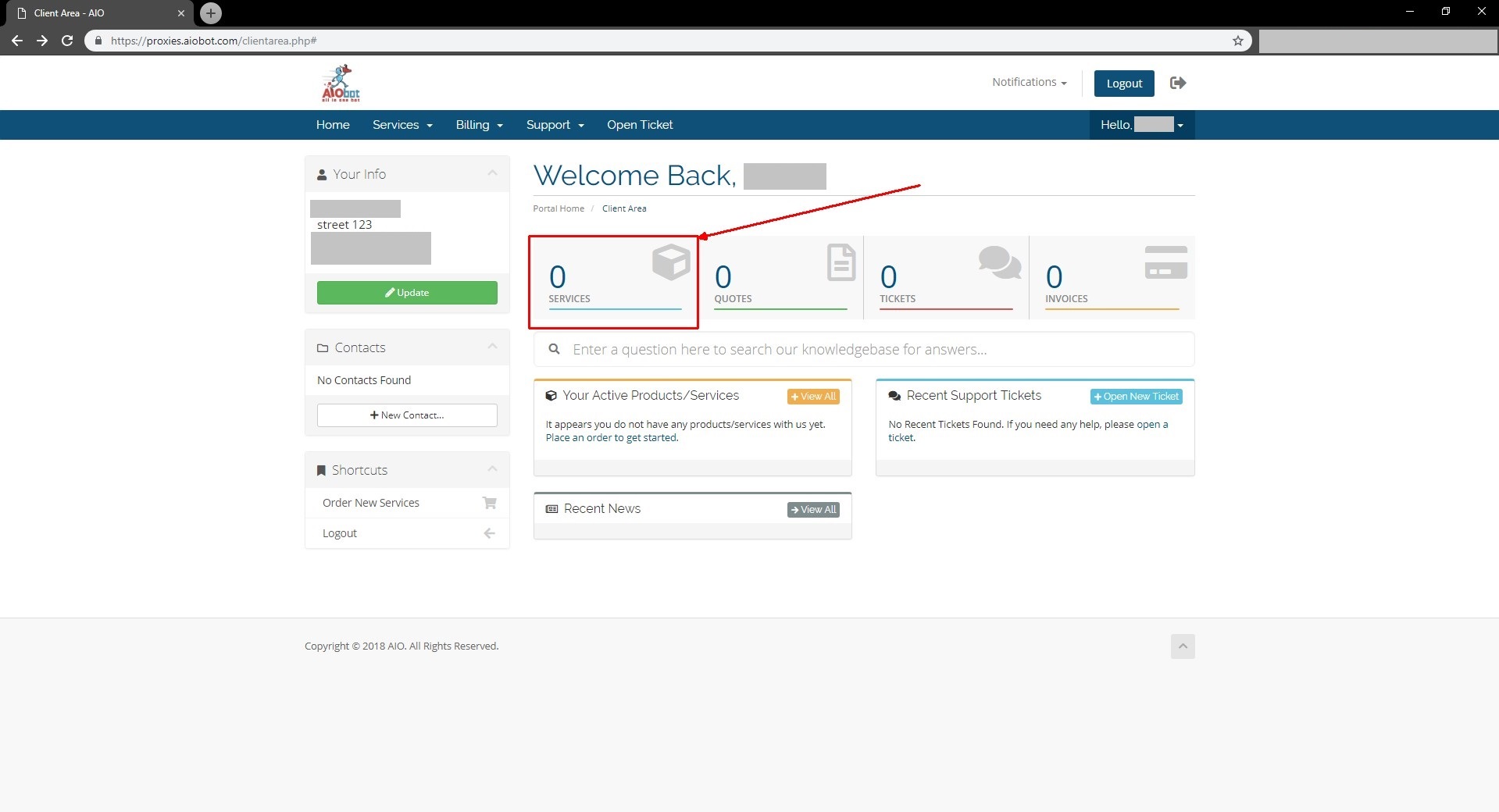
Task: Click the Open New Ticket button
Action: click(1136, 397)
